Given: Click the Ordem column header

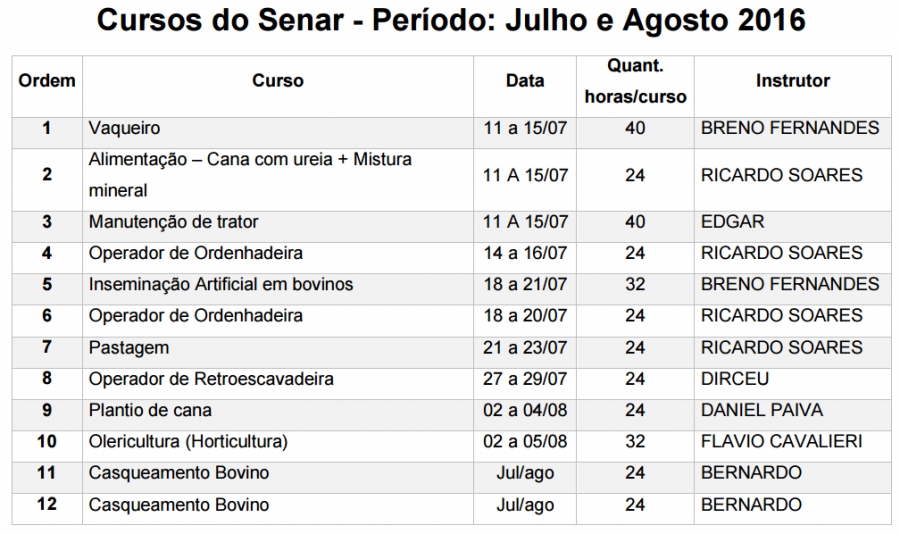Looking at the screenshot, I should [x=47, y=80].
